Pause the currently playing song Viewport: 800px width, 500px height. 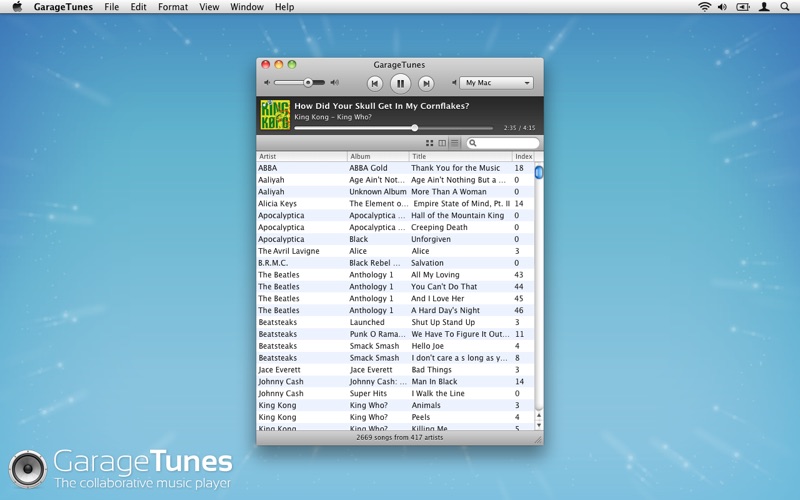point(400,84)
